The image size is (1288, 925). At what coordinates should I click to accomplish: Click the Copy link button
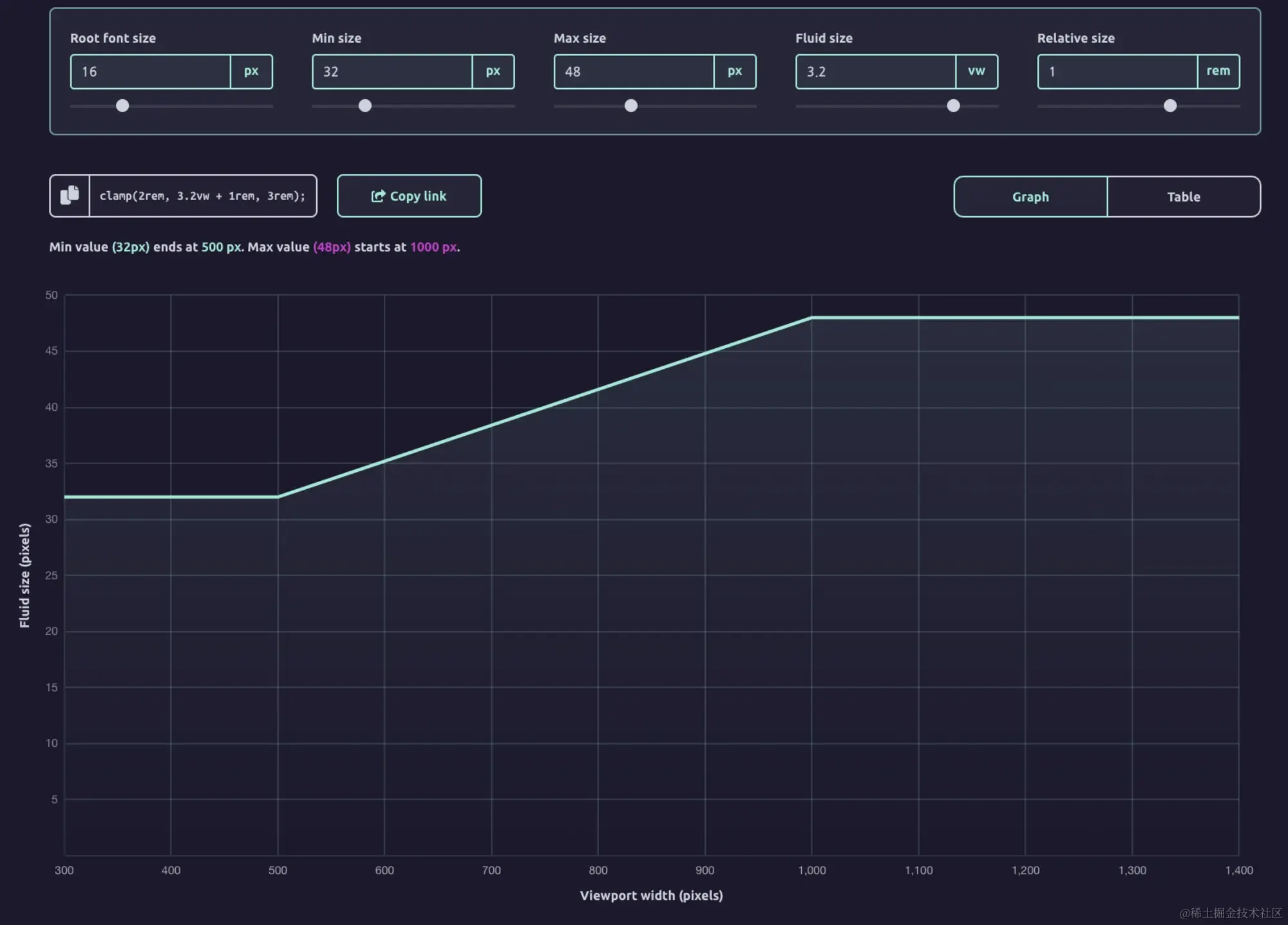409,196
